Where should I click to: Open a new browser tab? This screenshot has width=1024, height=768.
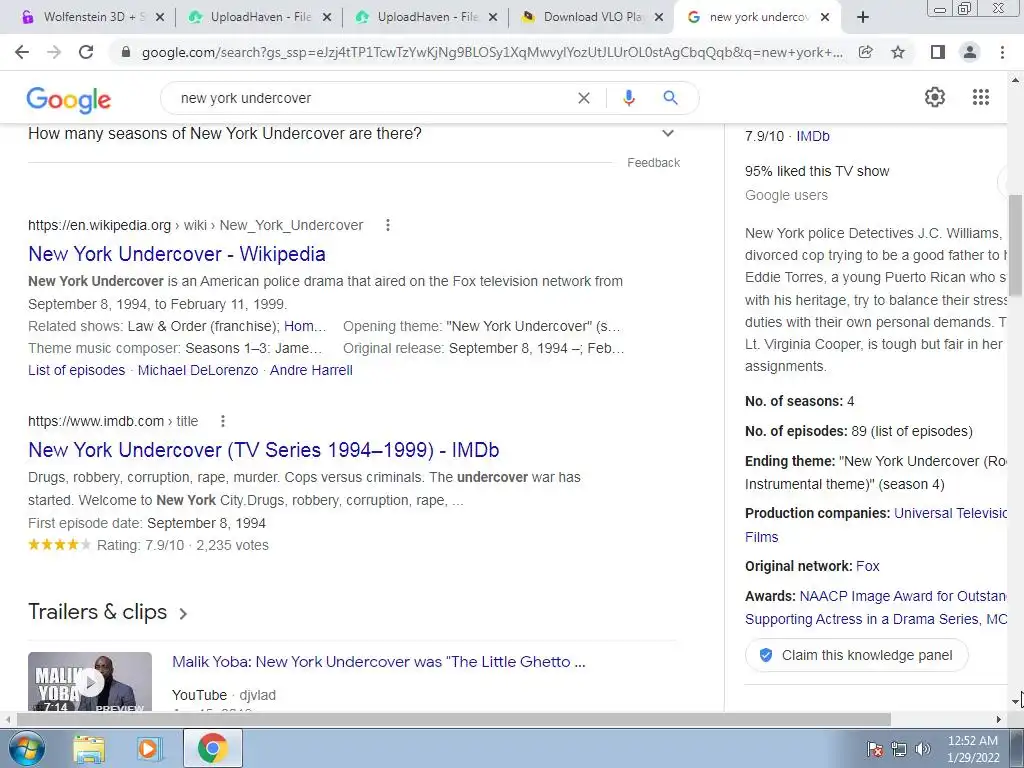pyautogui.click(x=863, y=17)
